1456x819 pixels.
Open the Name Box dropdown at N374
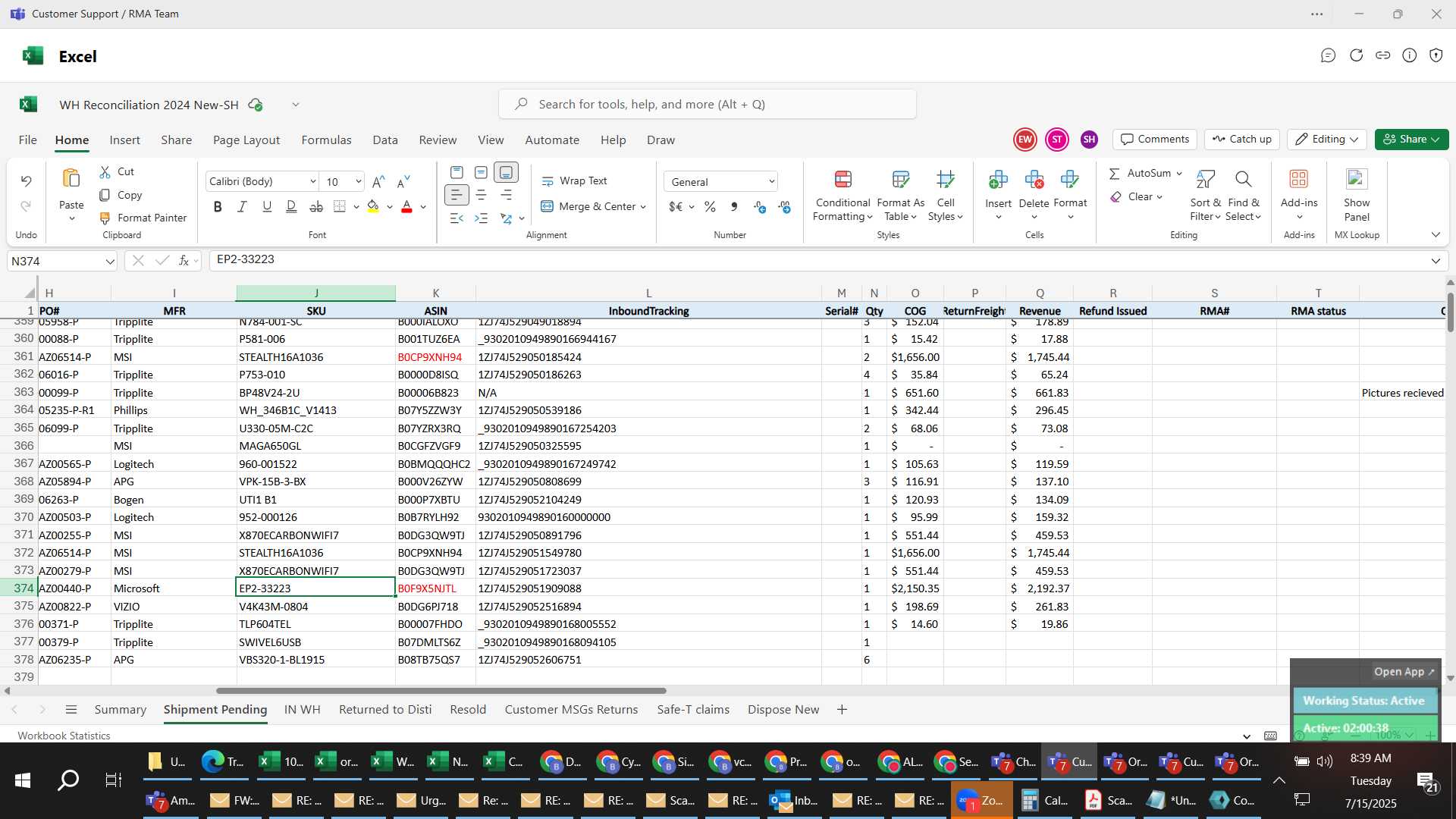pos(110,262)
